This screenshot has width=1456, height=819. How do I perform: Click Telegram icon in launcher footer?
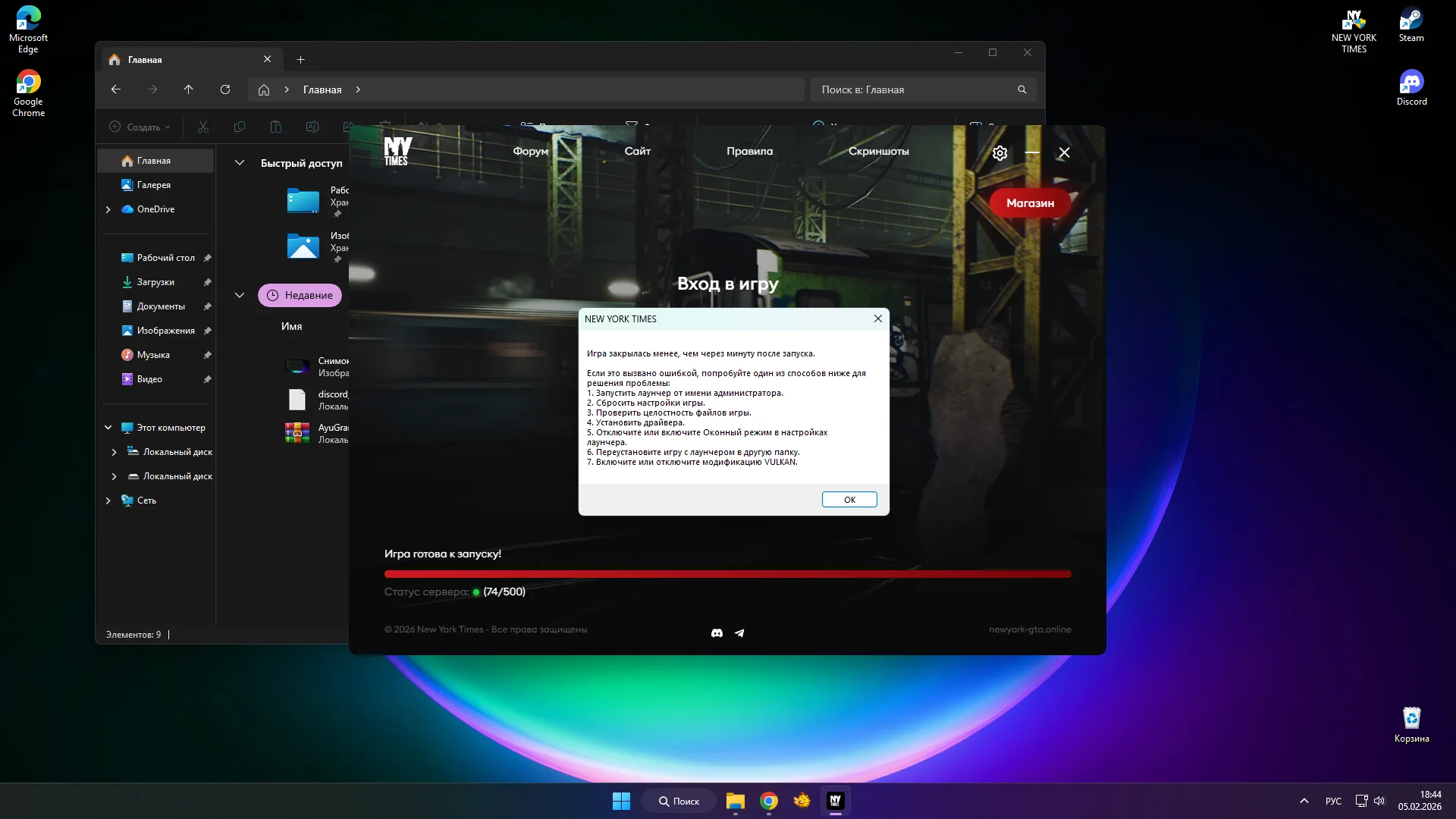coord(739,632)
